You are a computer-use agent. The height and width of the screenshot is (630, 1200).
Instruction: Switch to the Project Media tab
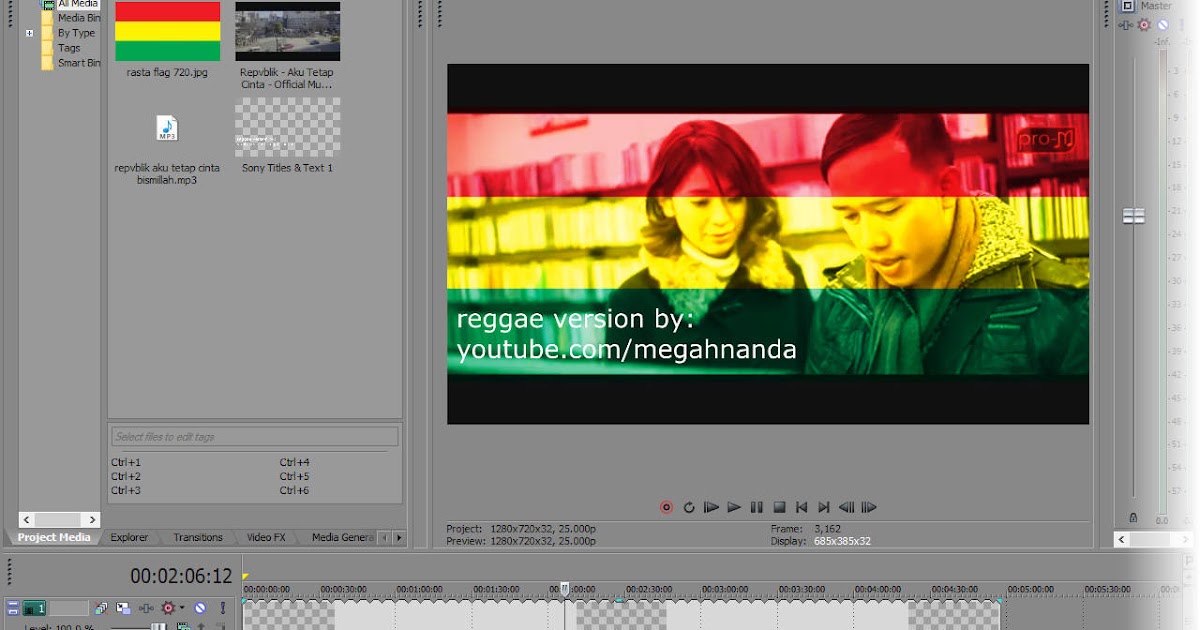[x=54, y=537]
